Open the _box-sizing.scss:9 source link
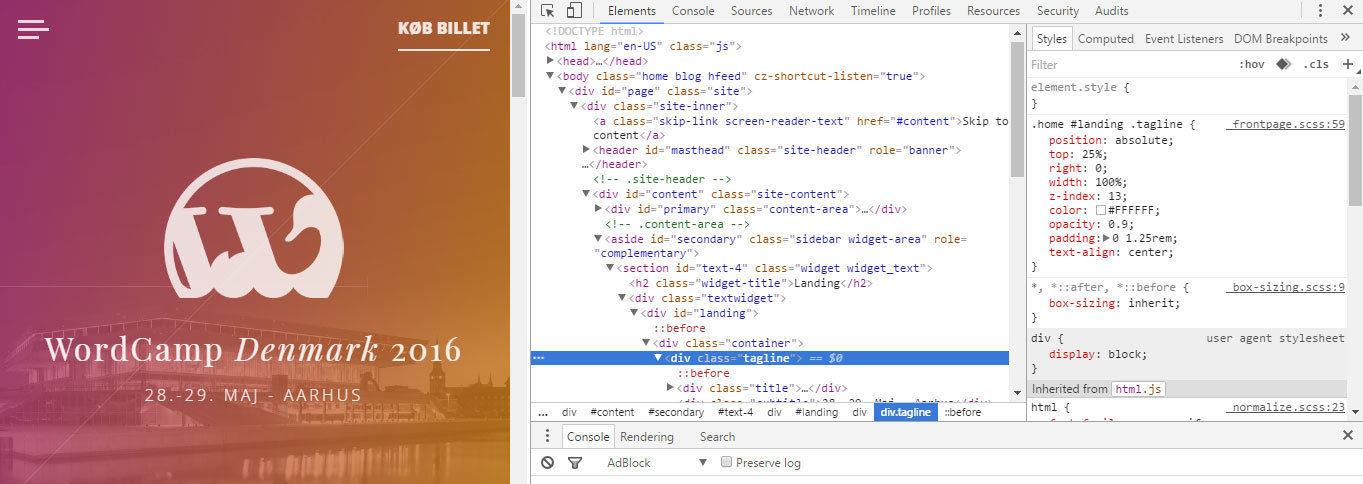 [x=1286, y=287]
